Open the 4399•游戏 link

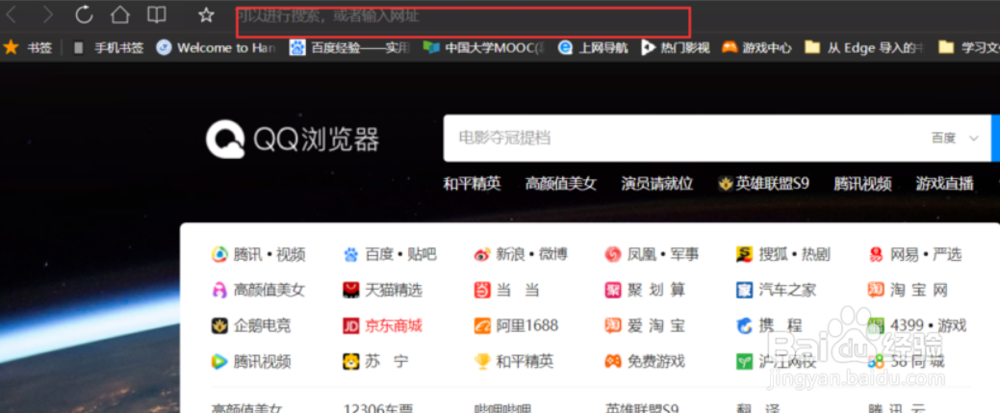[x=928, y=326]
